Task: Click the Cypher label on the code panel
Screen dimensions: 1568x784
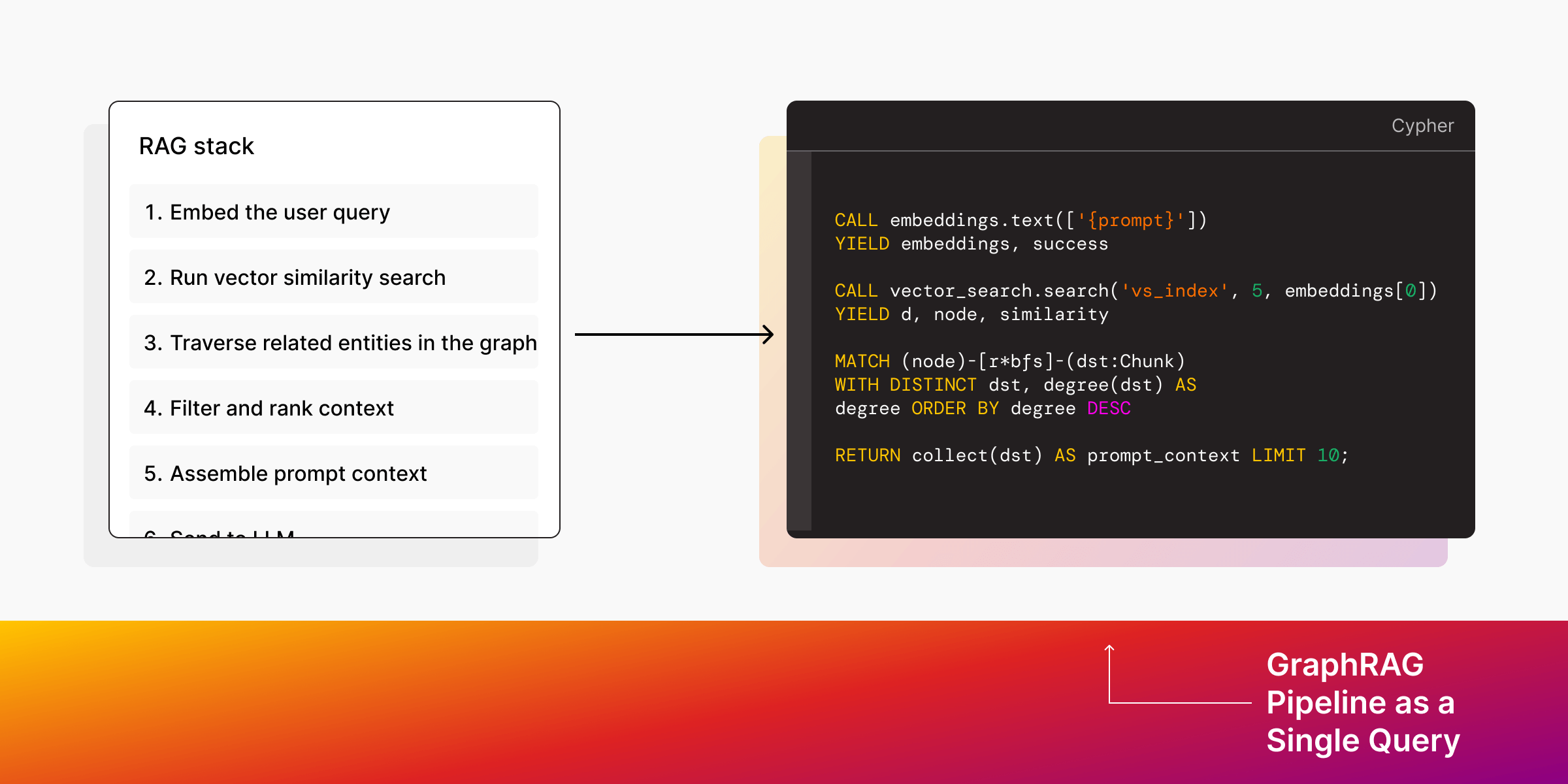Action: tap(1423, 125)
